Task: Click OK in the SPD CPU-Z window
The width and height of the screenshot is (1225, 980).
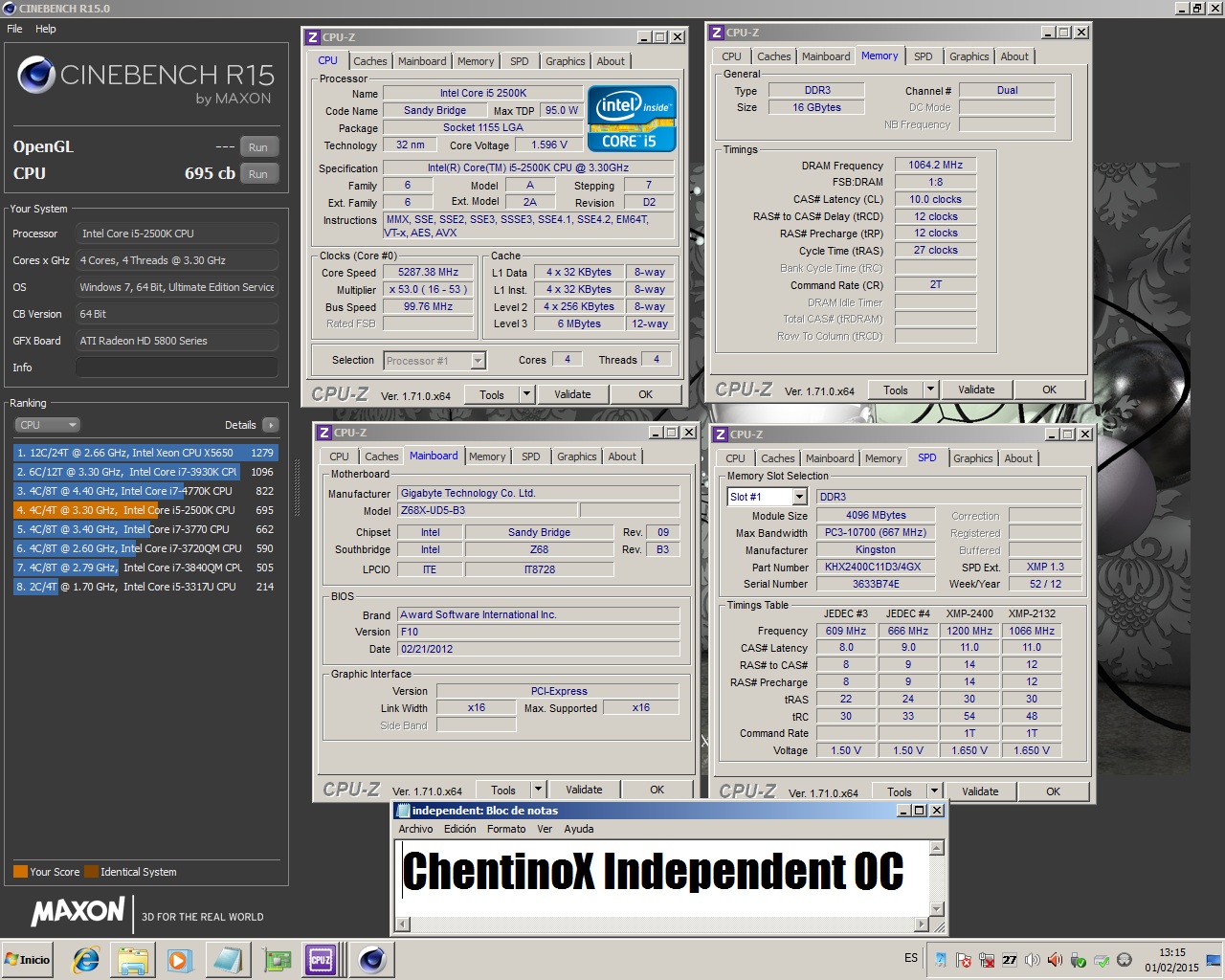Action: (1053, 791)
